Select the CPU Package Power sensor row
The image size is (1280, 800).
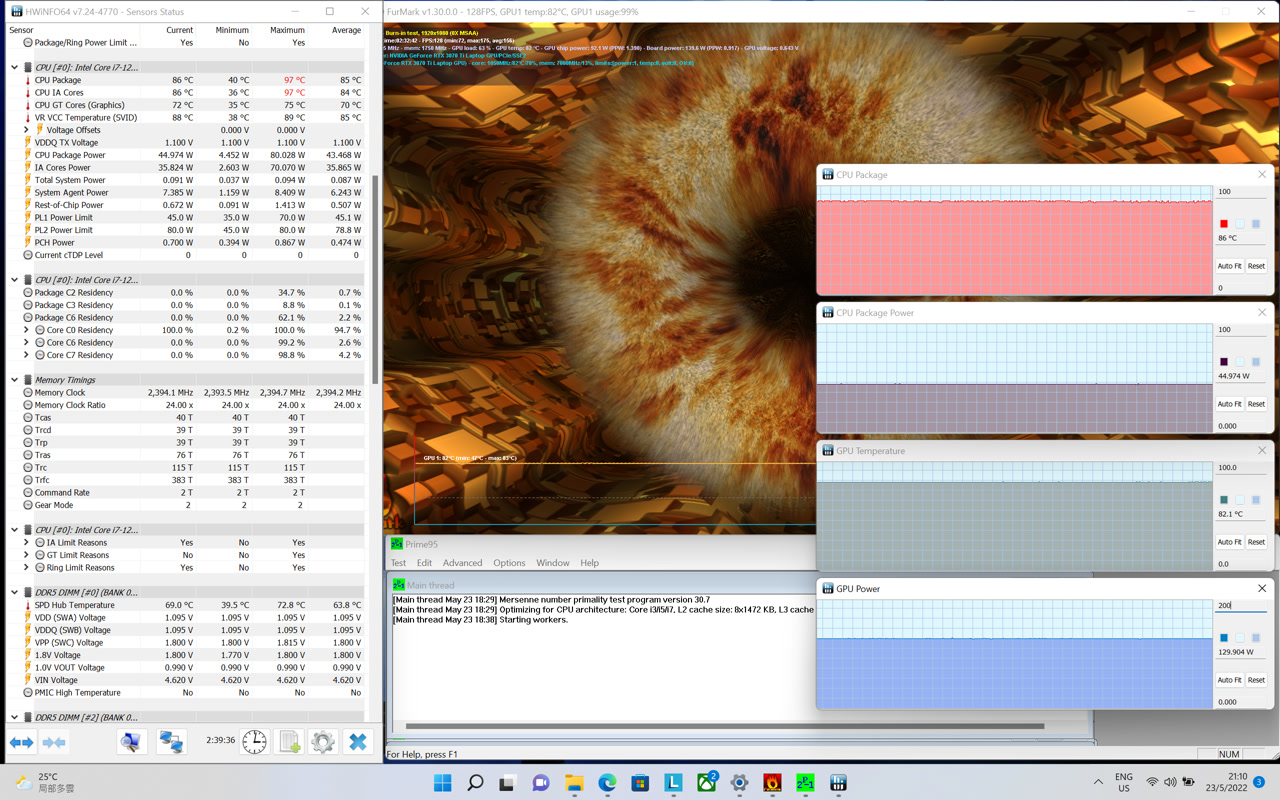(186, 155)
